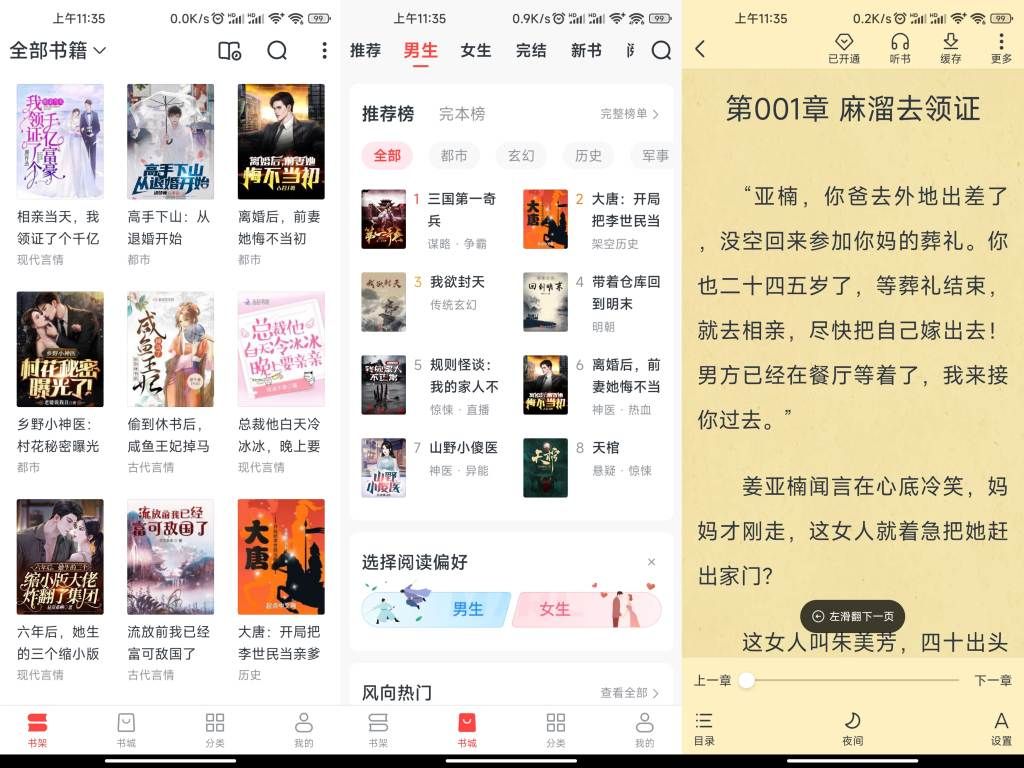
Task: Open the 三国第一奇兵 book cover
Action: click(384, 218)
